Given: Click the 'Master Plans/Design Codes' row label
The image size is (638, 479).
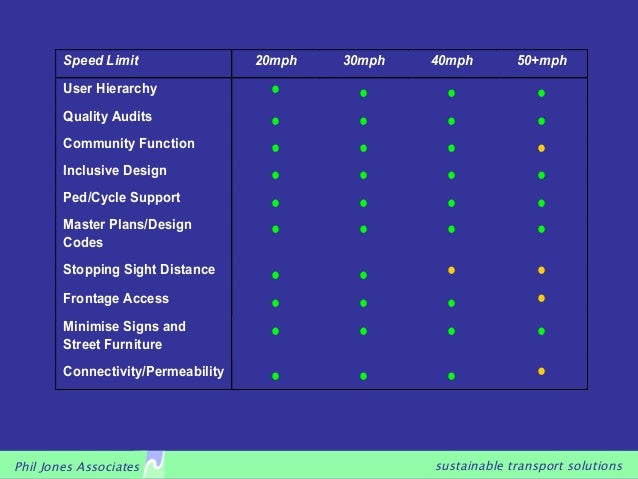Looking at the screenshot, I should point(127,233).
